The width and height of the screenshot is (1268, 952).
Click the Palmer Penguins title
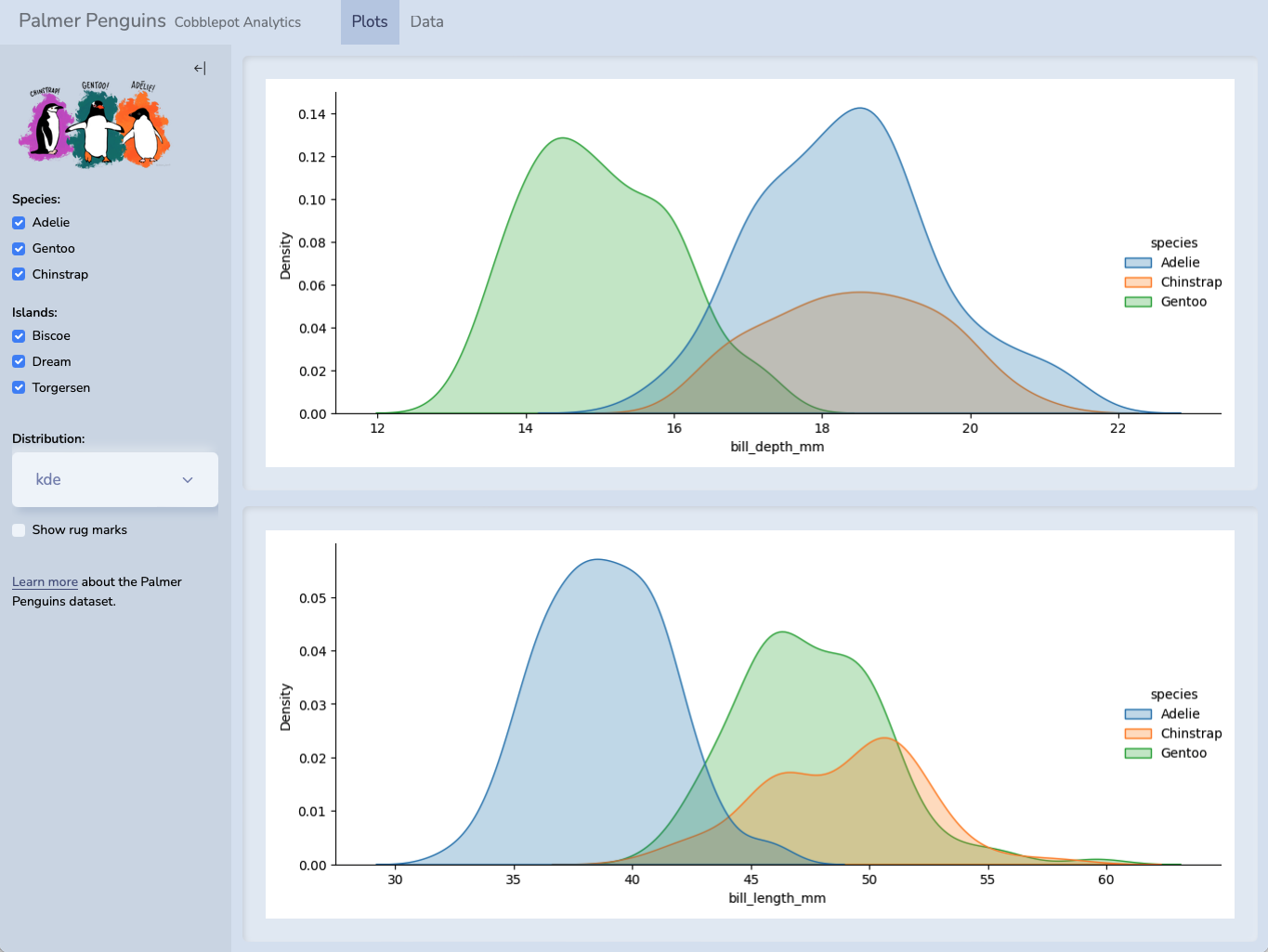92,20
